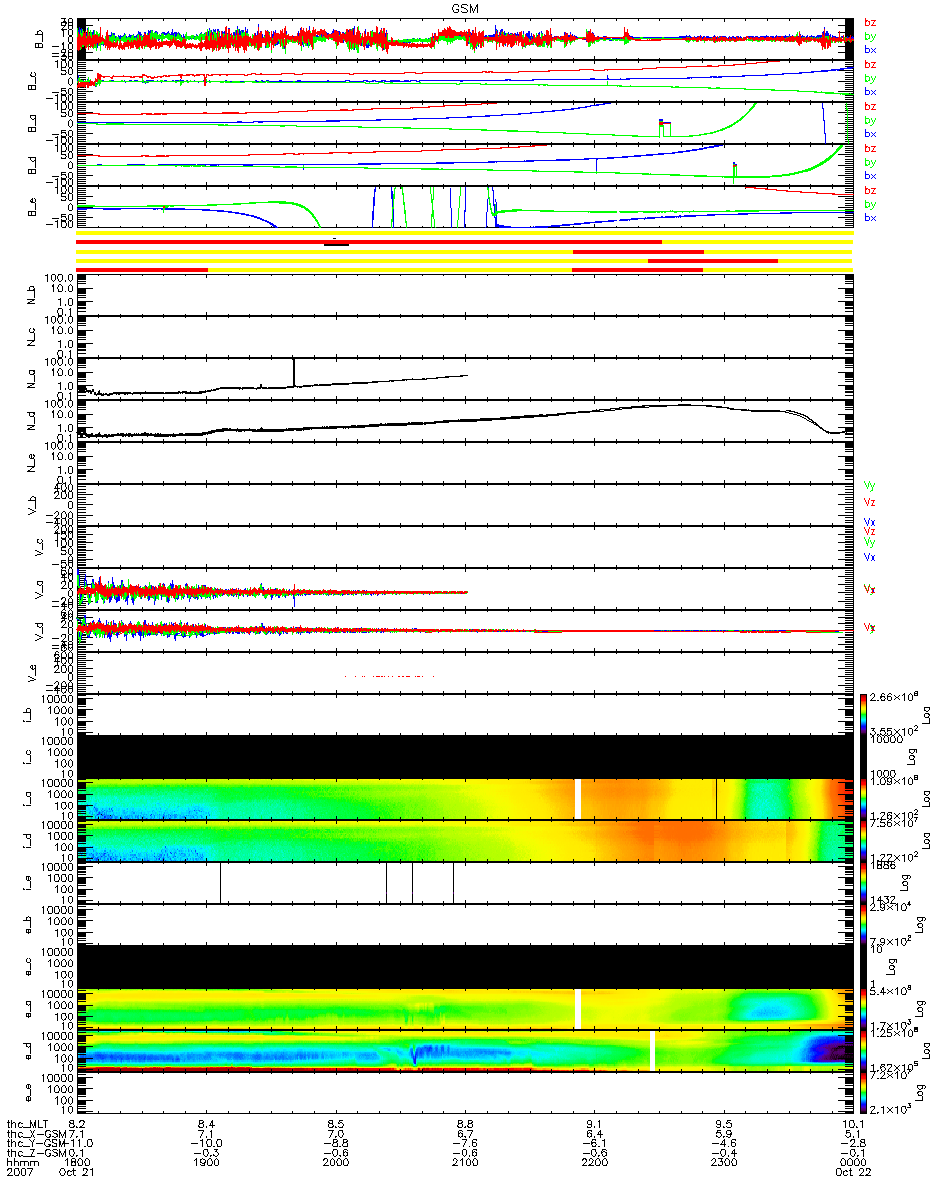Screen dimensions: 930x1200
Task: Click the white data gap in I_a spectrogram
Action: (x=577, y=798)
